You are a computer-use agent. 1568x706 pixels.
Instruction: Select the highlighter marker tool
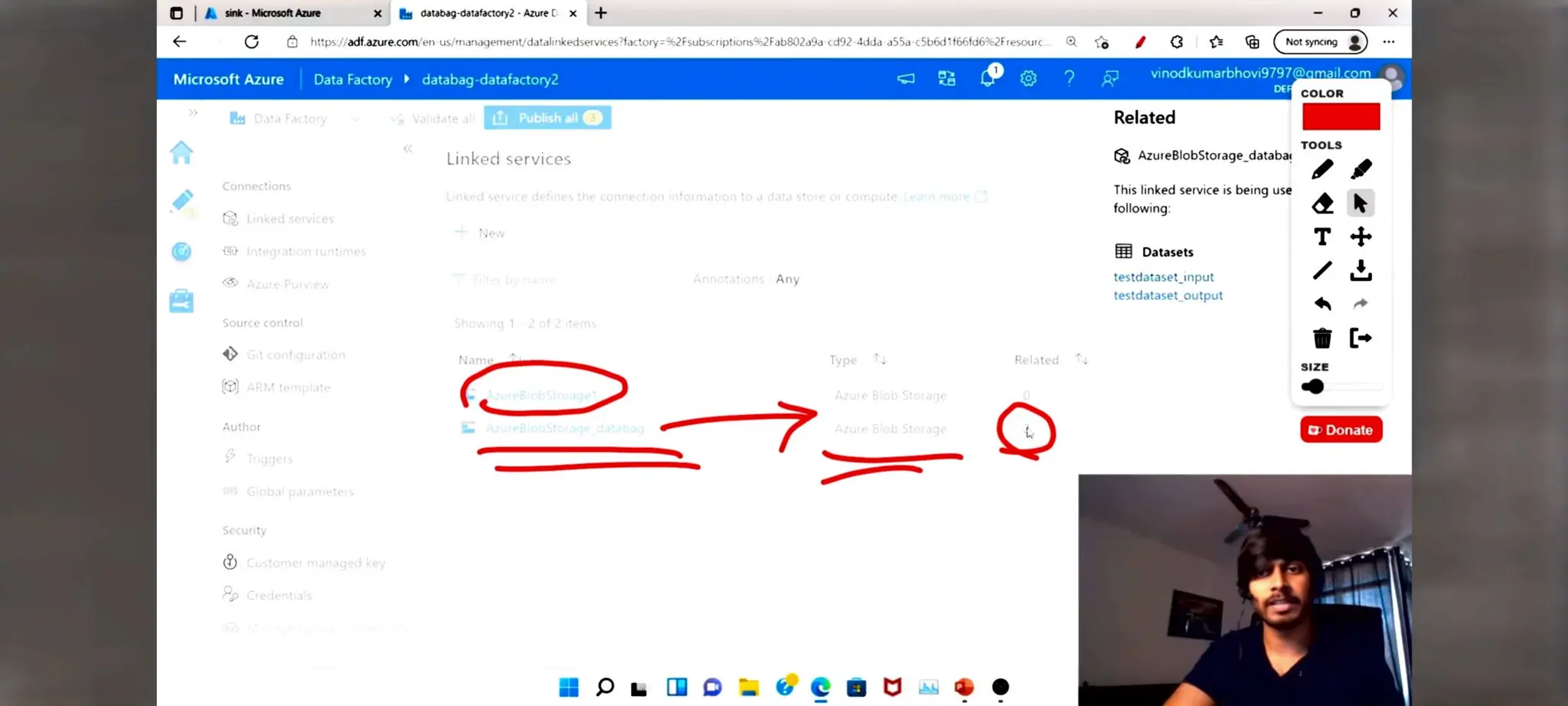(1361, 169)
